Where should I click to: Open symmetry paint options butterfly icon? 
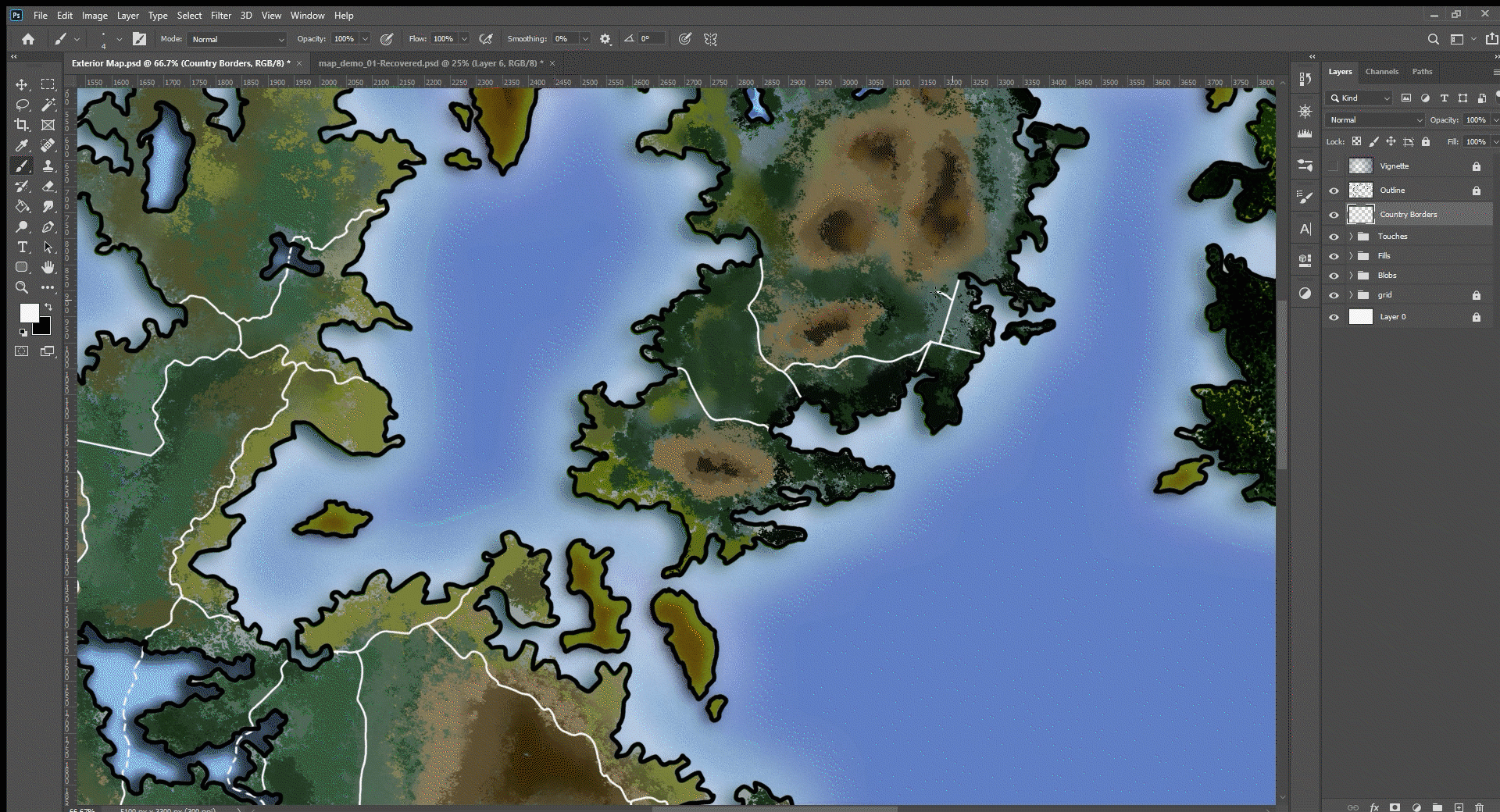pos(710,39)
